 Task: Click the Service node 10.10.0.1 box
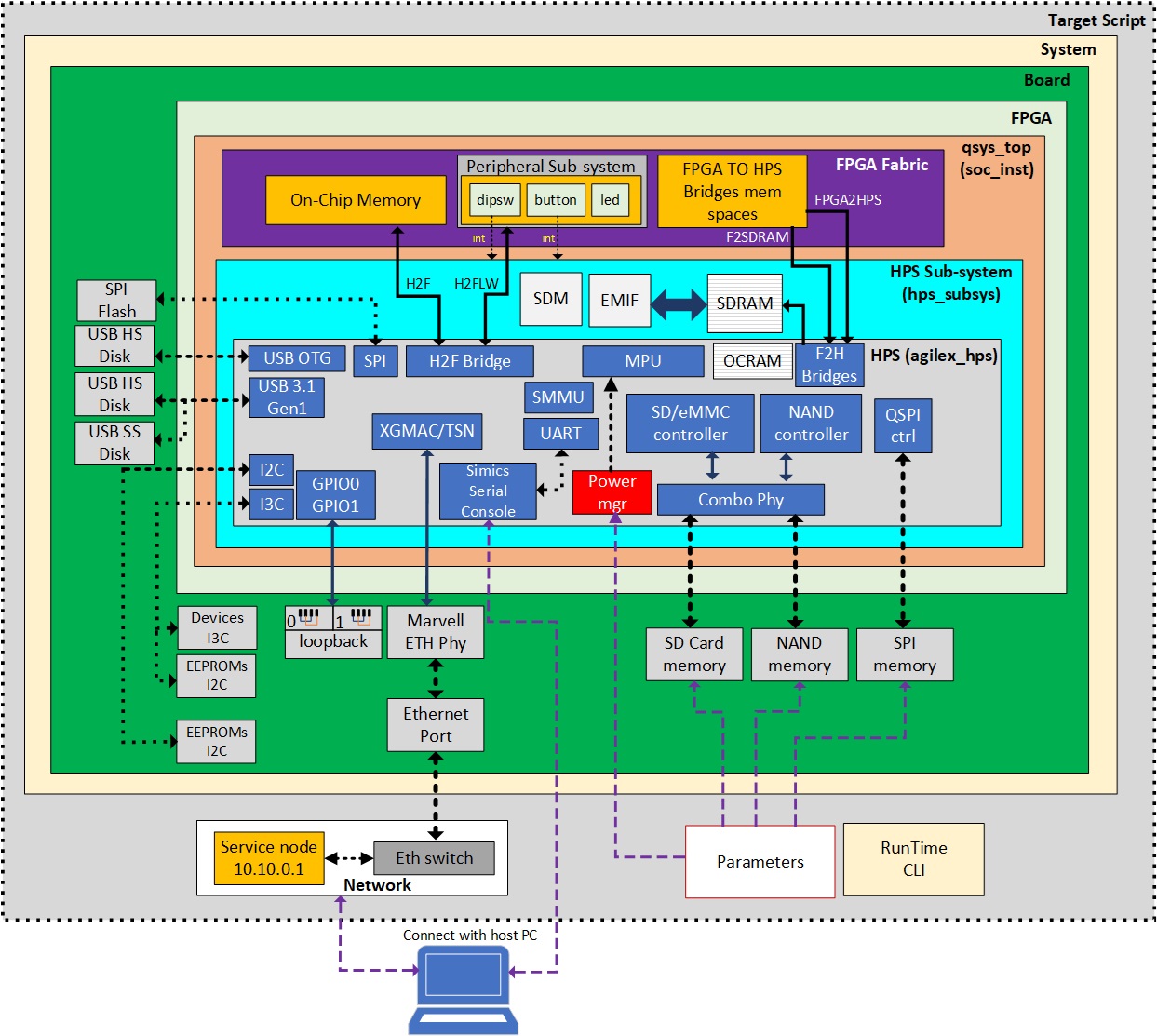coord(269,857)
